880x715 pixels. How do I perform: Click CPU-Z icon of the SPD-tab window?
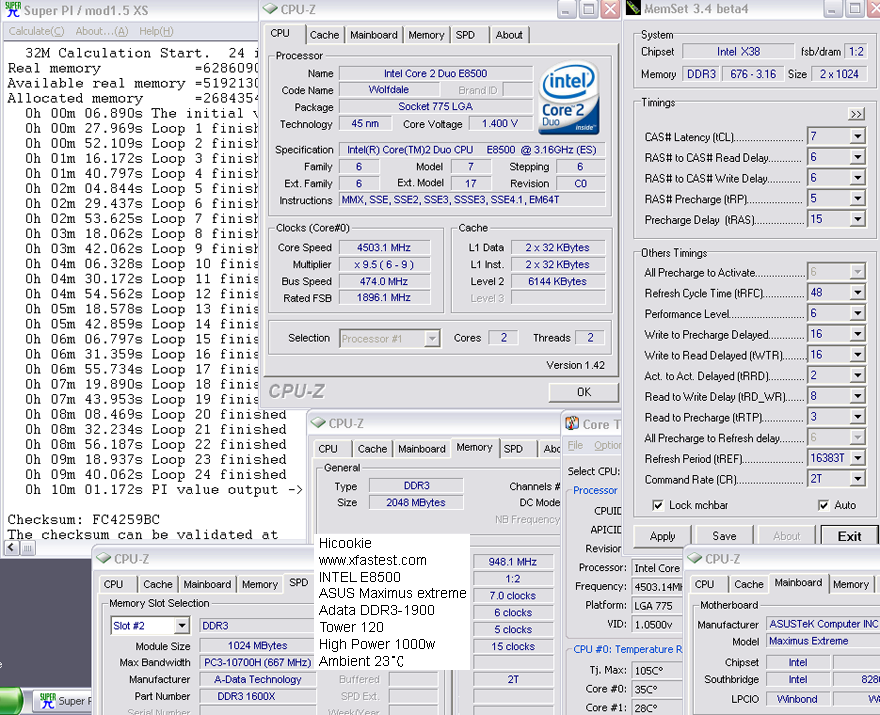click(104, 558)
